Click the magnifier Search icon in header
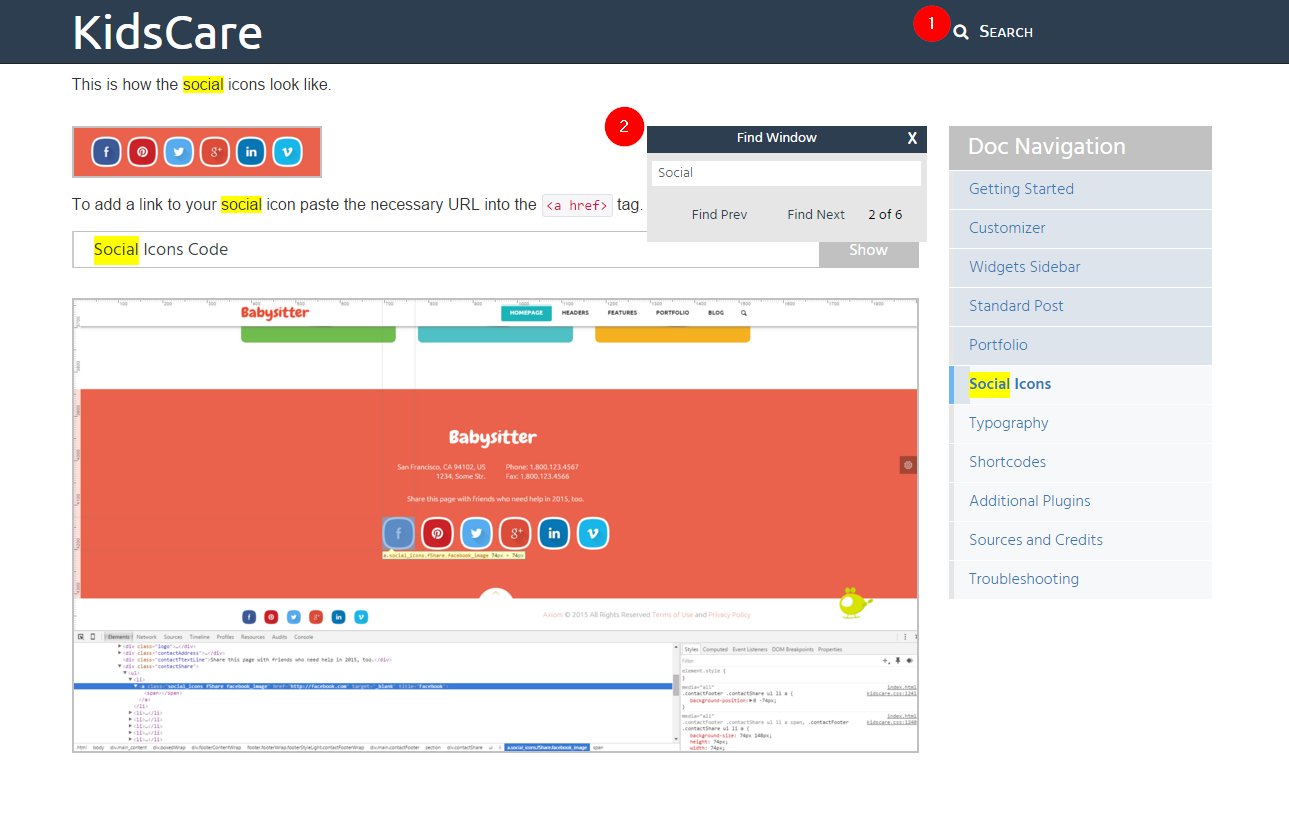The height and width of the screenshot is (816, 1289). pyautogui.click(x=961, y=32)
